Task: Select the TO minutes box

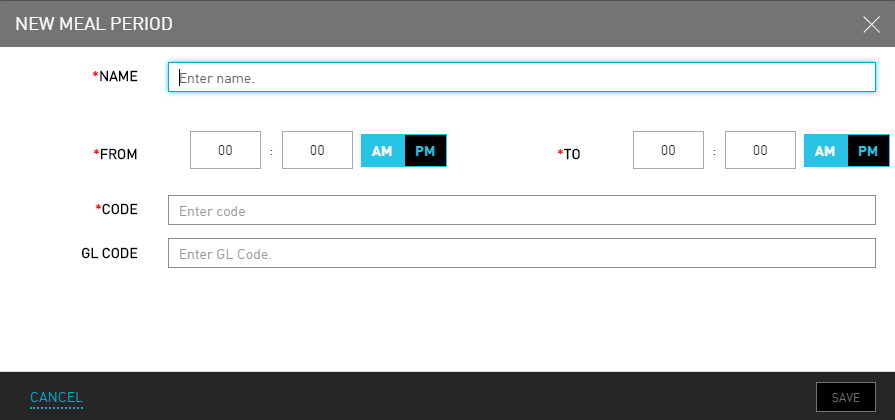Action: tap(760, 150)
